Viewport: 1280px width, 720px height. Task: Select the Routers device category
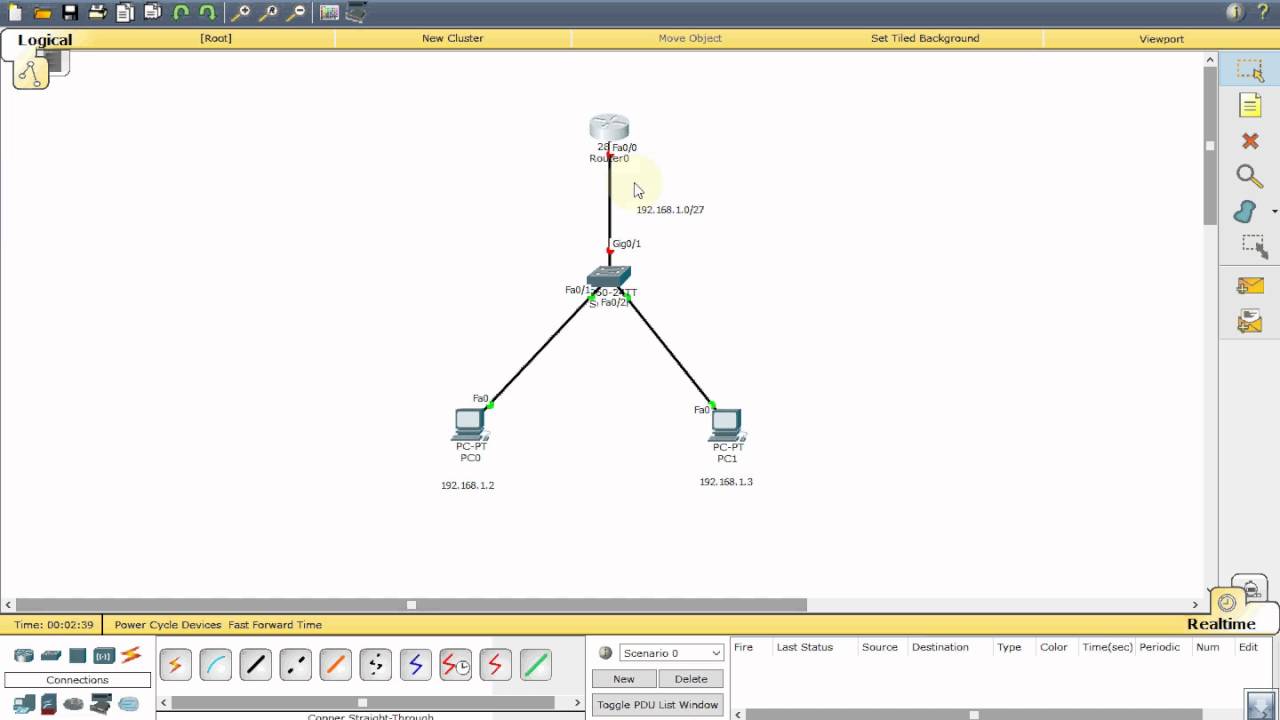24,656
